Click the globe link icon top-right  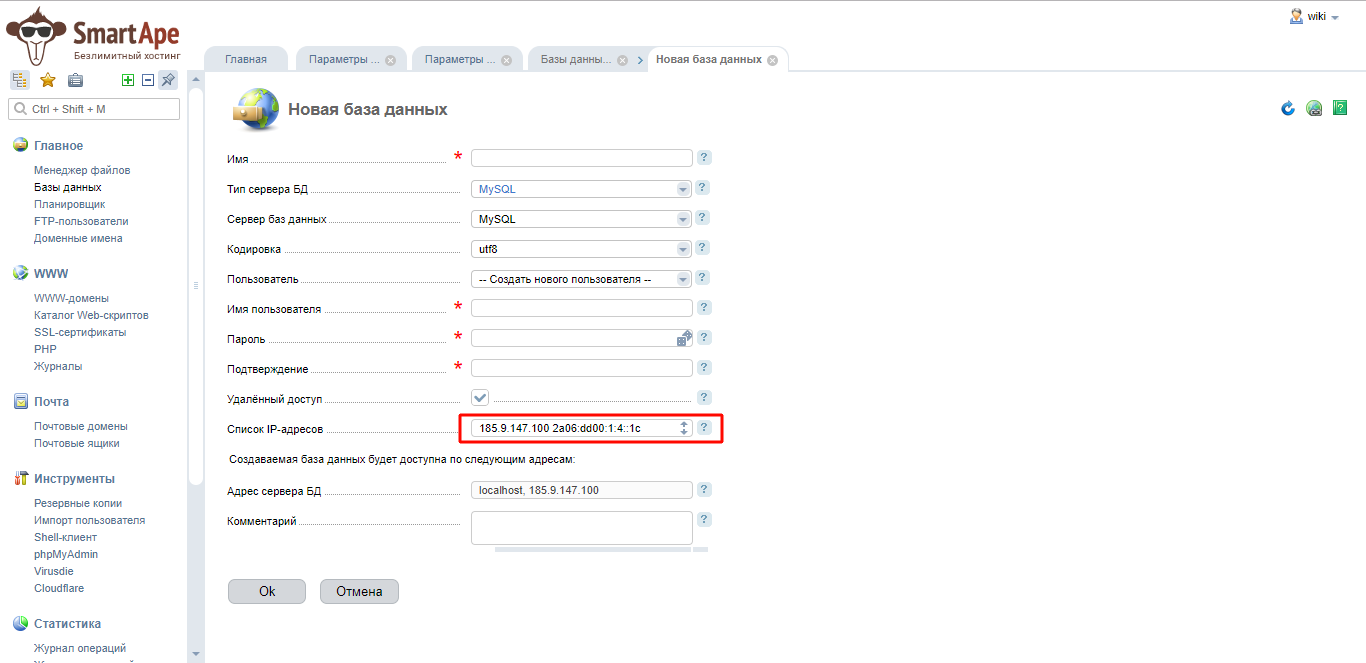click(1314, 109)
